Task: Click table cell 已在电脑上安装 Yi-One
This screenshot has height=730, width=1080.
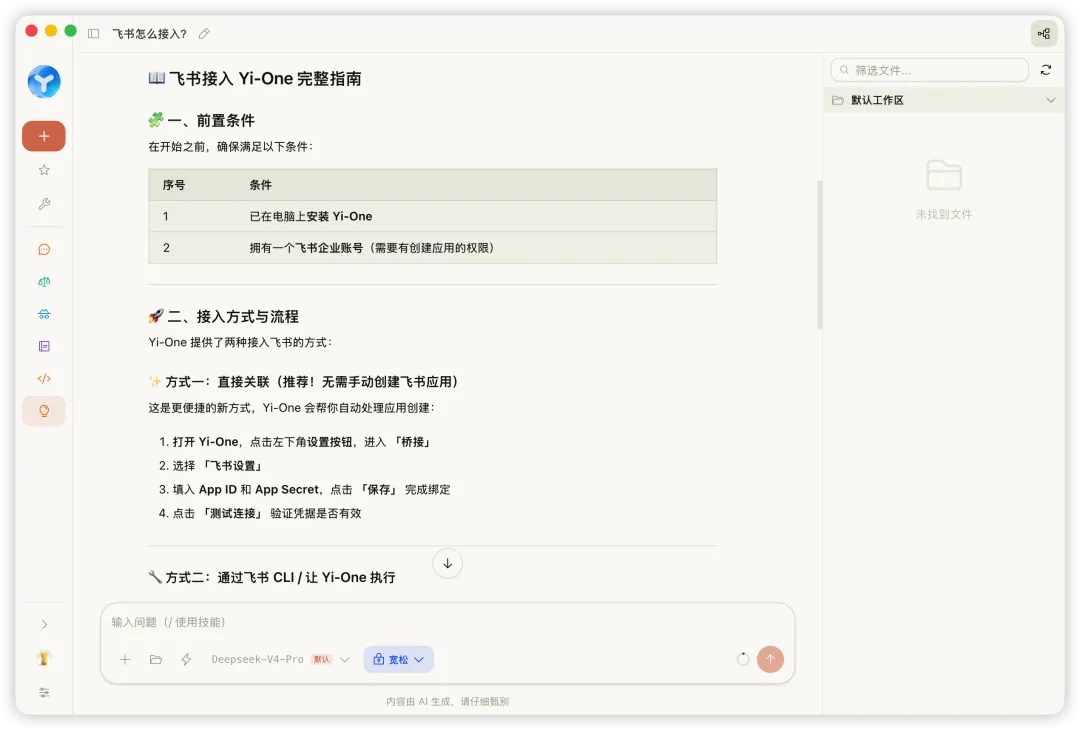Action: click(x=311, y=216)
